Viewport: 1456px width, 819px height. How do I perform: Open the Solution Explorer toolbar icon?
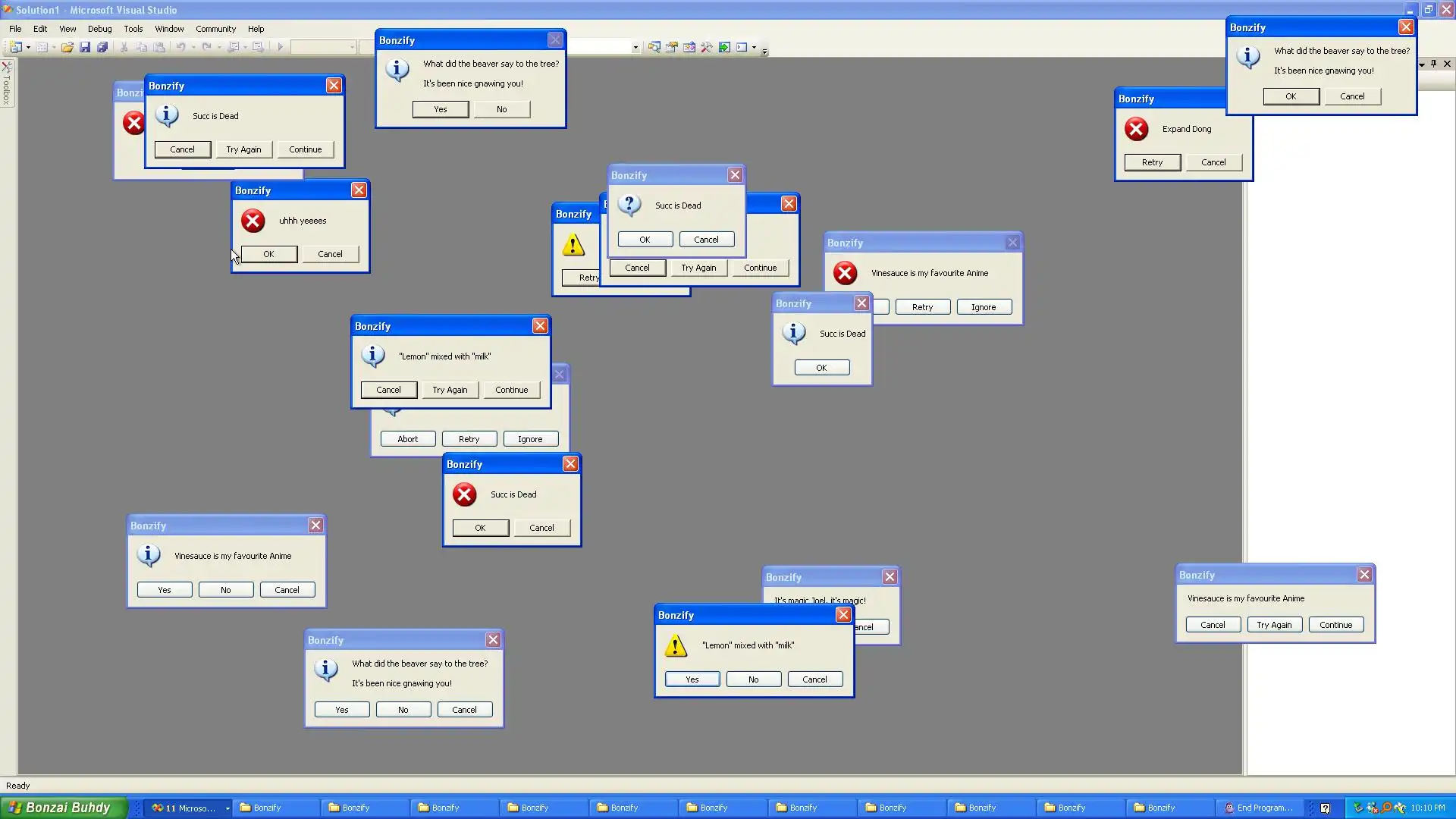pos(654,47)
